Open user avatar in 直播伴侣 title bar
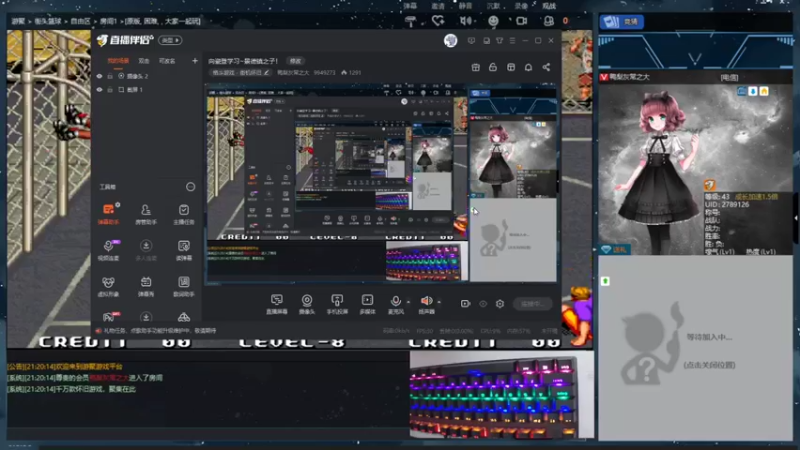 click(451, 40)
